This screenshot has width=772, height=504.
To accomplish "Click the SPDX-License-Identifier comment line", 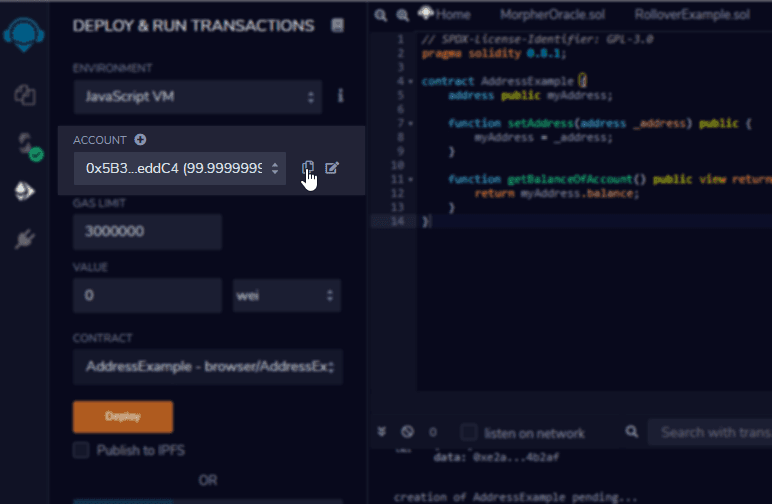I will click(537, 39).
